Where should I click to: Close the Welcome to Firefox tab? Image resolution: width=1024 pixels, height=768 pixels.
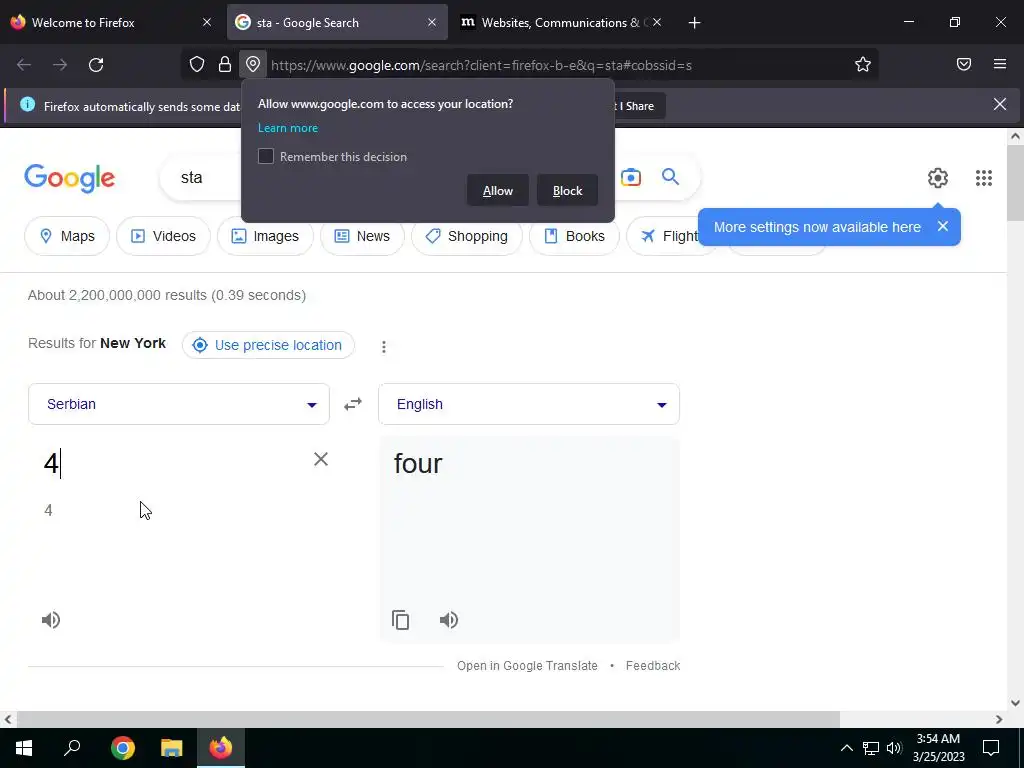(207, 23)
